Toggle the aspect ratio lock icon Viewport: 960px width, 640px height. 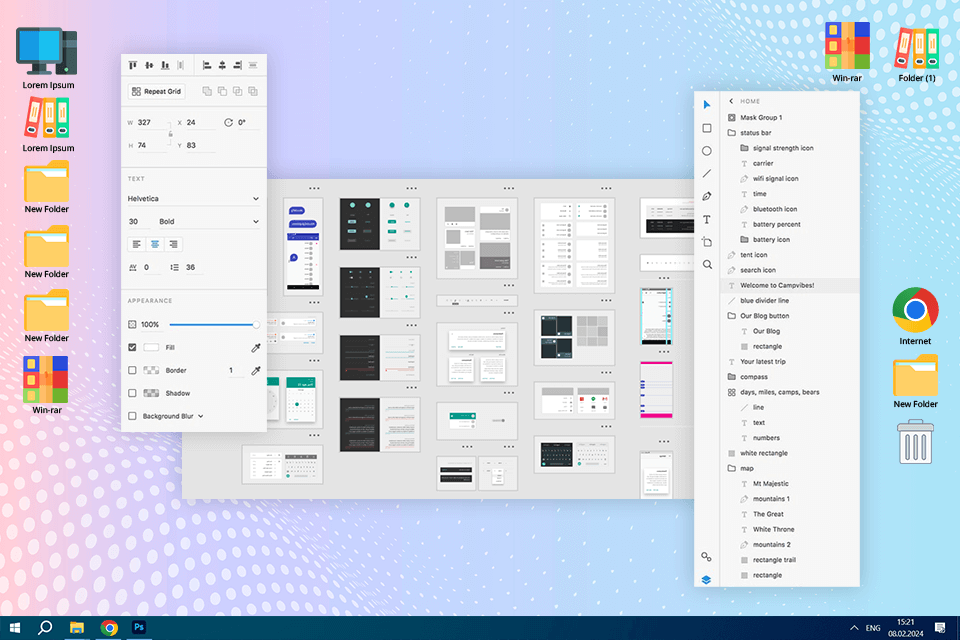coord(171,134)
